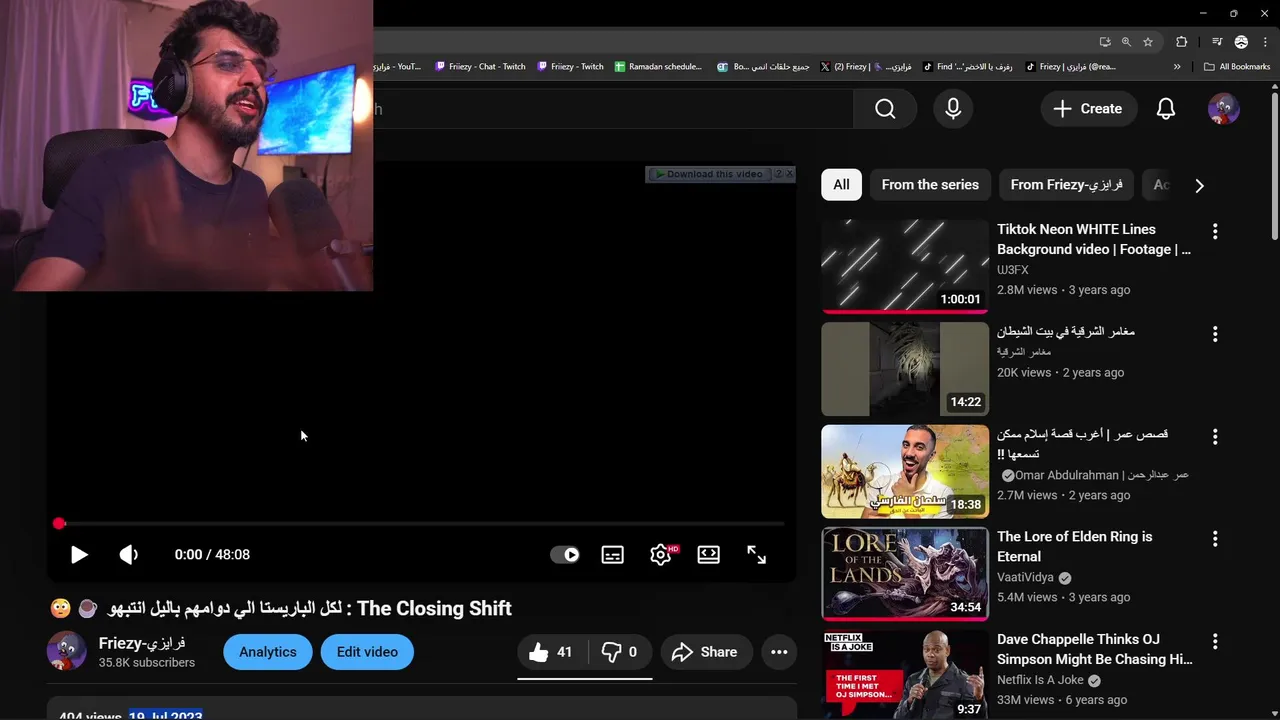Open more actions ellipsis below video
This screenshot has width=1280, height=720.
tap(779, 652)
